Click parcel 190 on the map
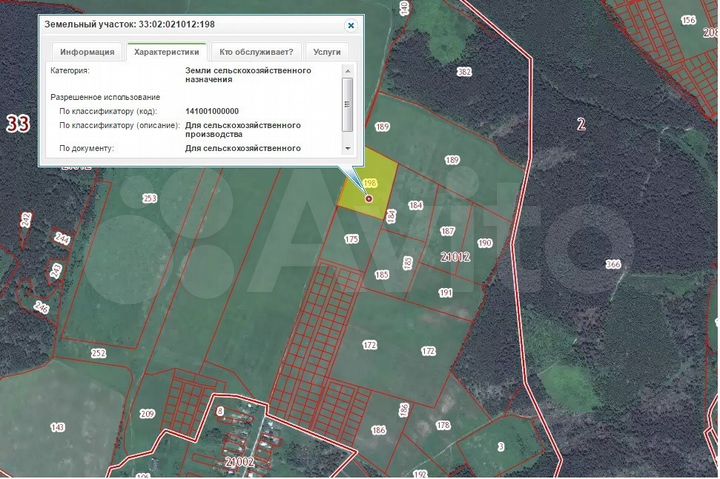 [x=484, y=243]
